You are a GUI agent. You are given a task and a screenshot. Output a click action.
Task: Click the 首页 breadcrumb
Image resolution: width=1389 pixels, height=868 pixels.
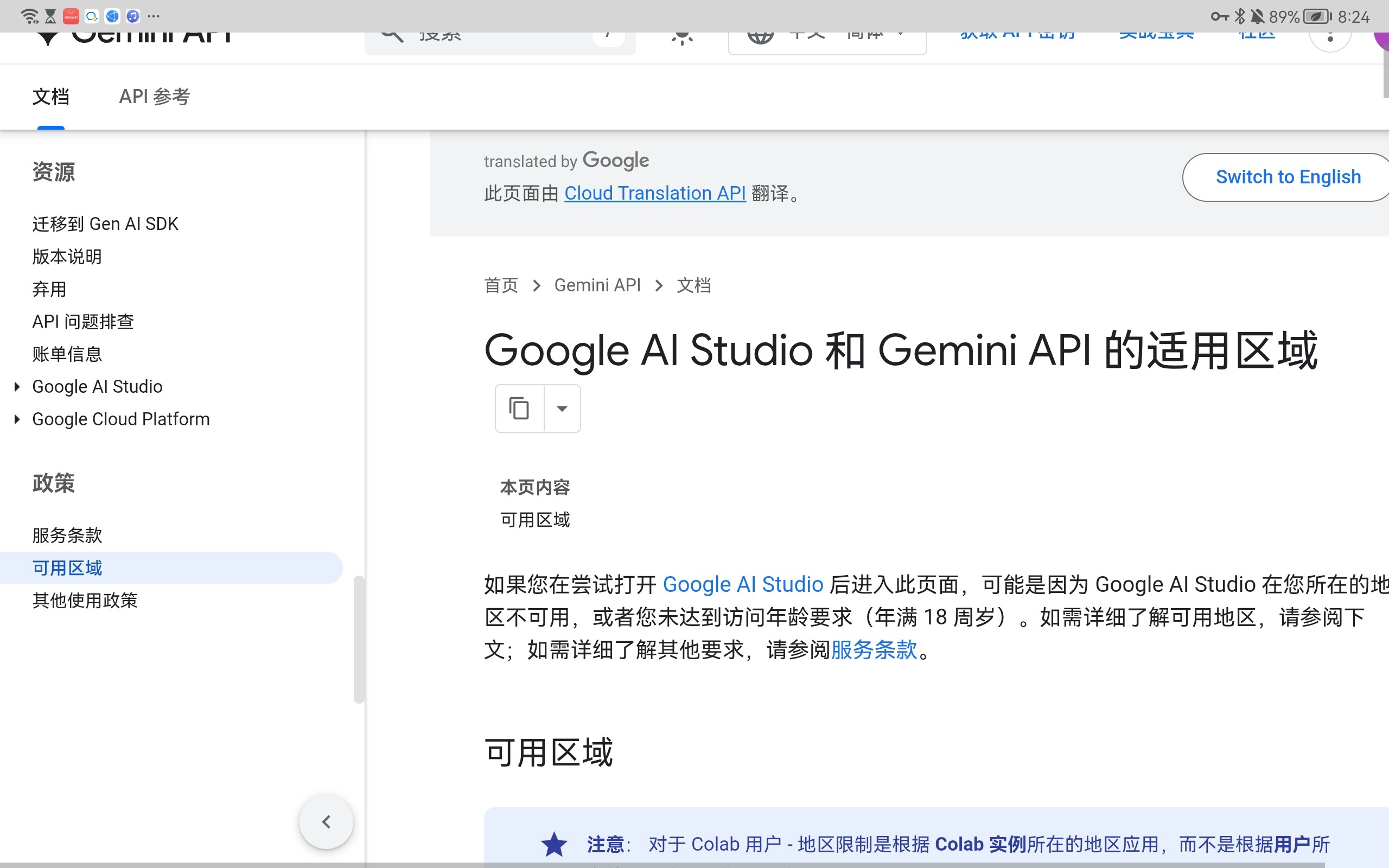coord(501,285)
